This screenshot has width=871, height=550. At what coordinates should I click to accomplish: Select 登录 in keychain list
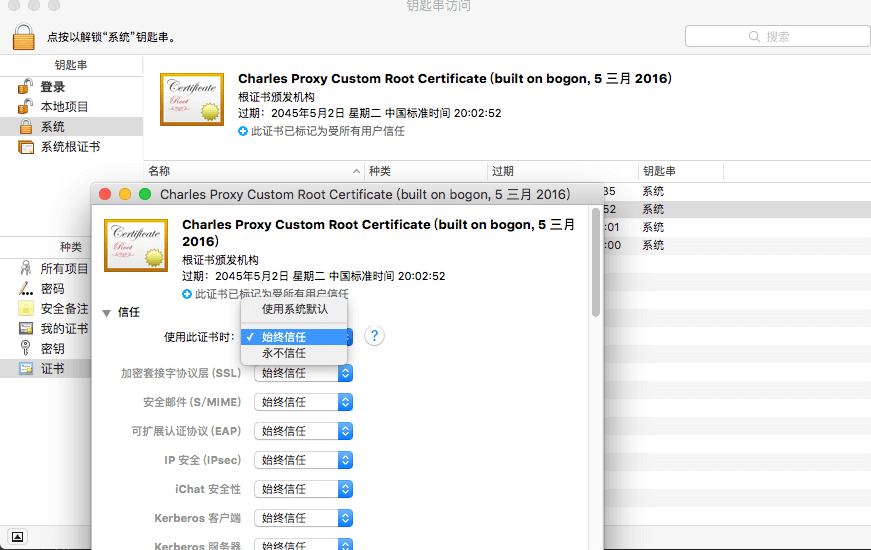tap(53, 87)
